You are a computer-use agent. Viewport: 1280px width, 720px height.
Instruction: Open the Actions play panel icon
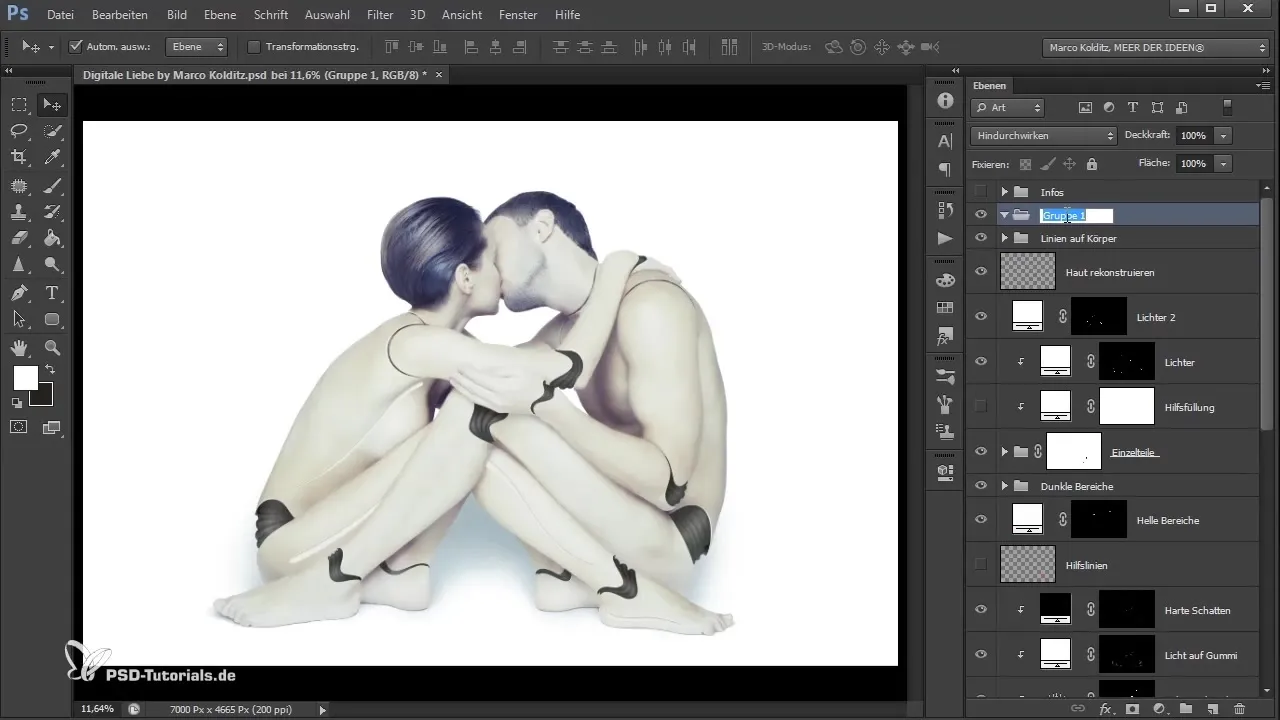click(945, 238)
